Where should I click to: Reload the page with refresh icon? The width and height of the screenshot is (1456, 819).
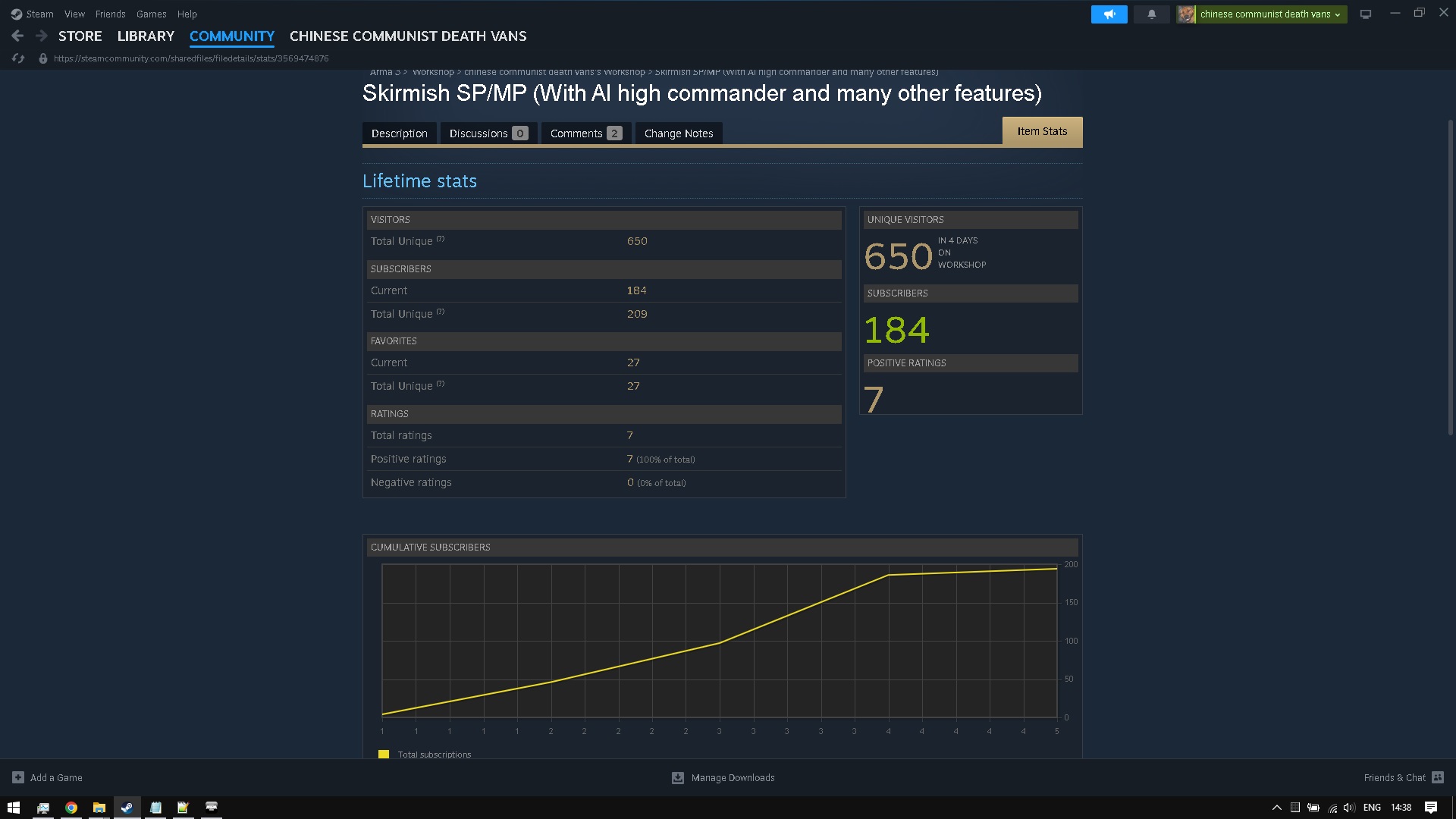(18, 58)
